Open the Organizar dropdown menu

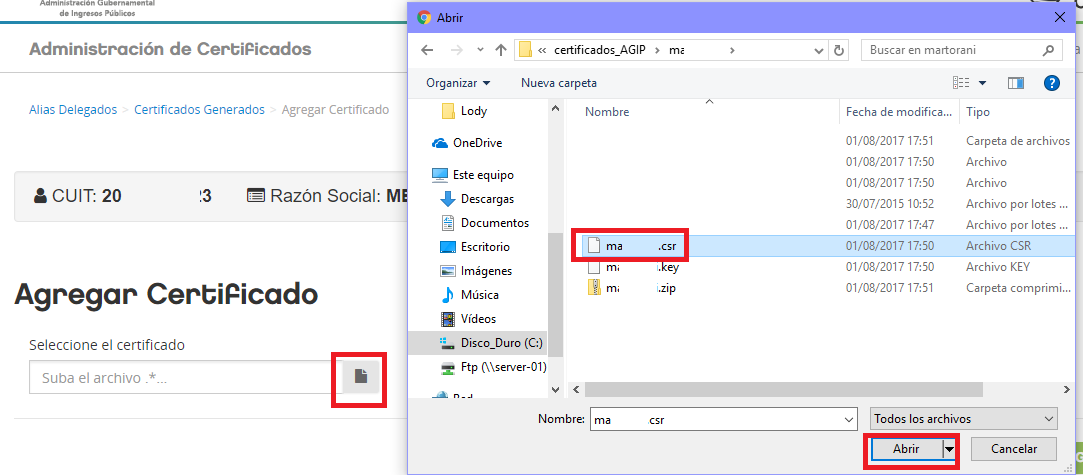click(458, 83)
